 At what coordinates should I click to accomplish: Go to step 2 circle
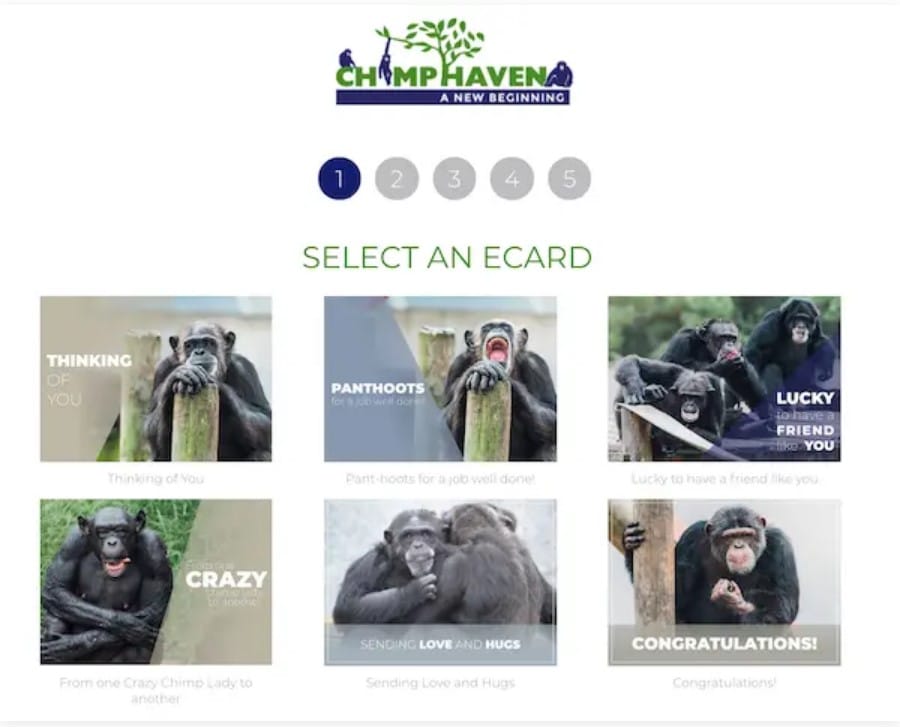tap(397, 178)
